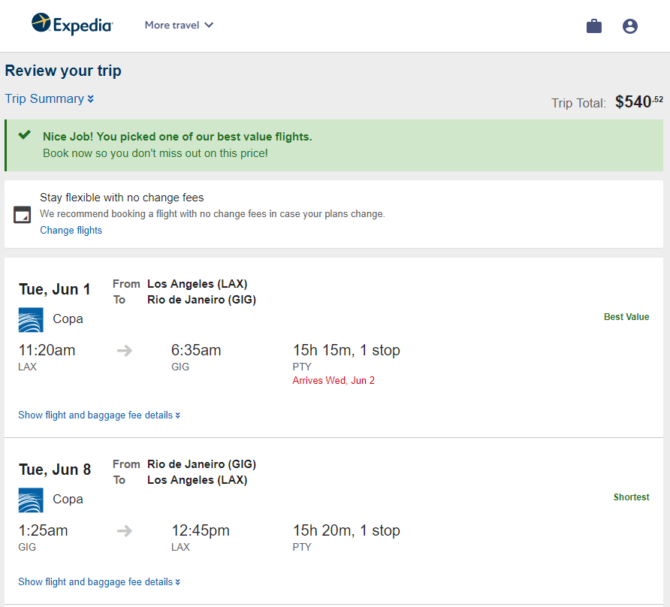
Task: Click the Best Value label
Action: click(626, 317)
